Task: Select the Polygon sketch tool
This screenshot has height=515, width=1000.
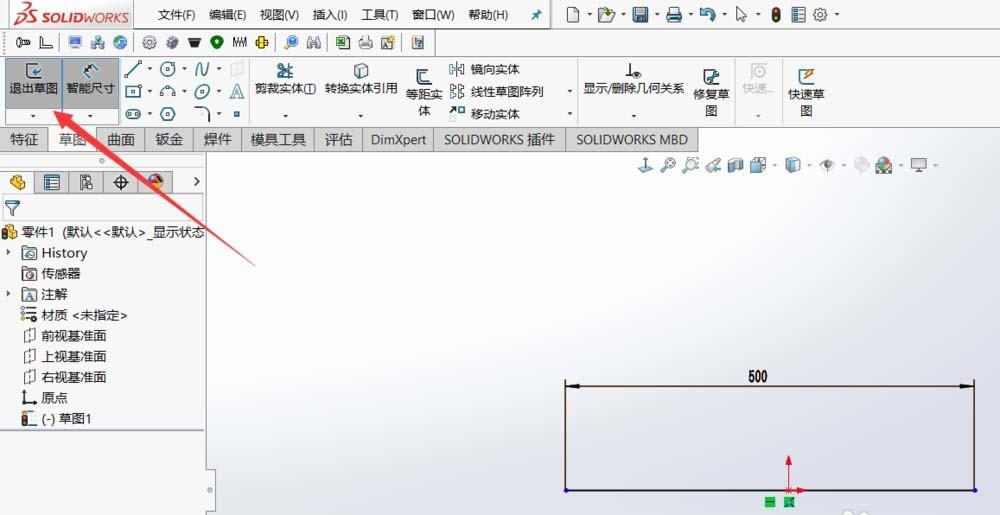Action: coord(168,114)
